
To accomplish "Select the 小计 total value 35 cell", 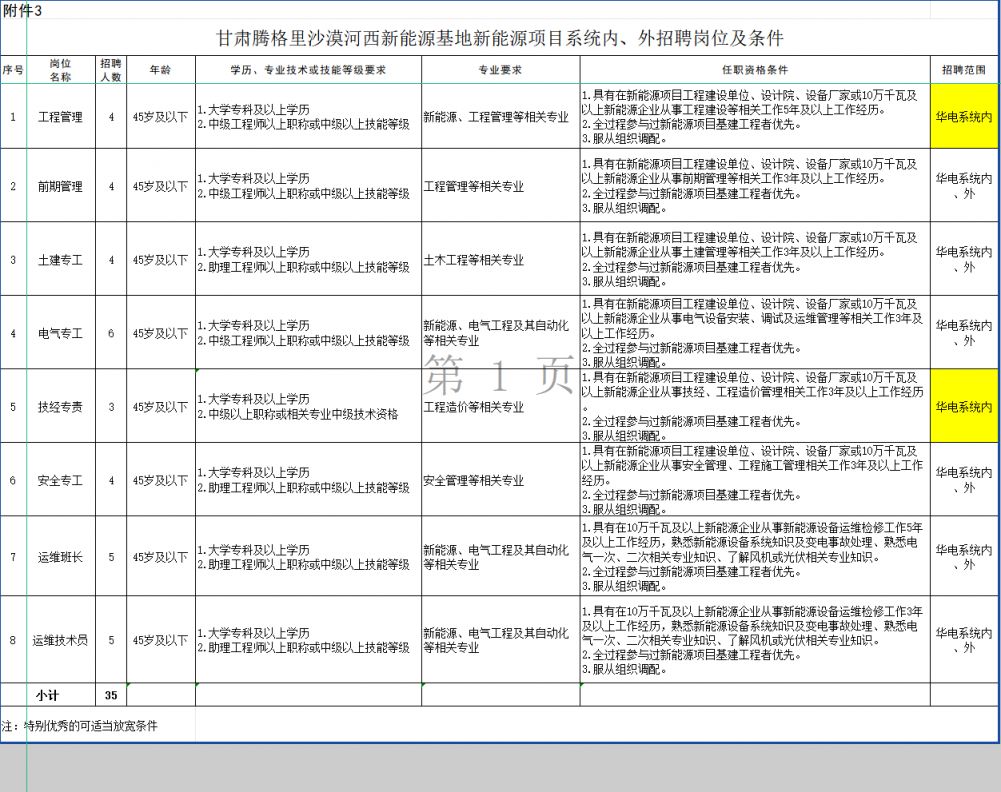I will tap(111, 695).
